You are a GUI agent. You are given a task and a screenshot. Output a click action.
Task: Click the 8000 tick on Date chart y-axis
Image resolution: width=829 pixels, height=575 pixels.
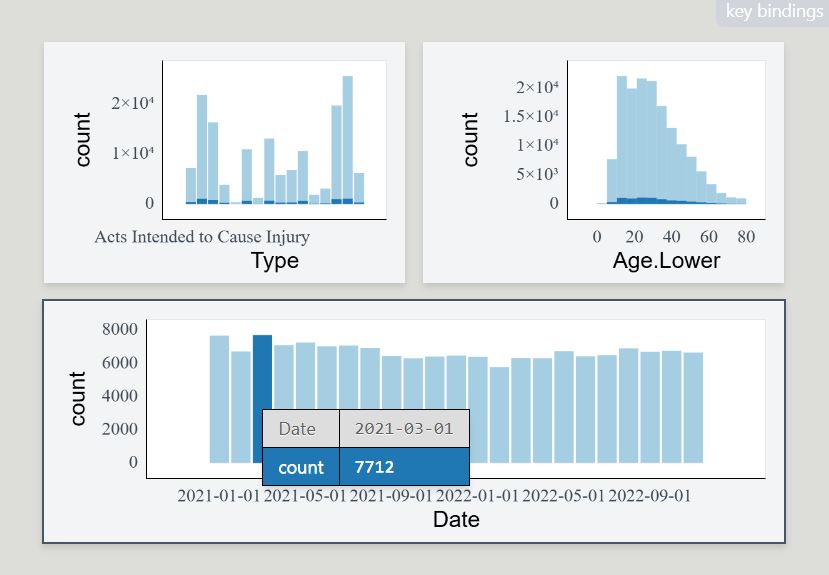point(119,328)
